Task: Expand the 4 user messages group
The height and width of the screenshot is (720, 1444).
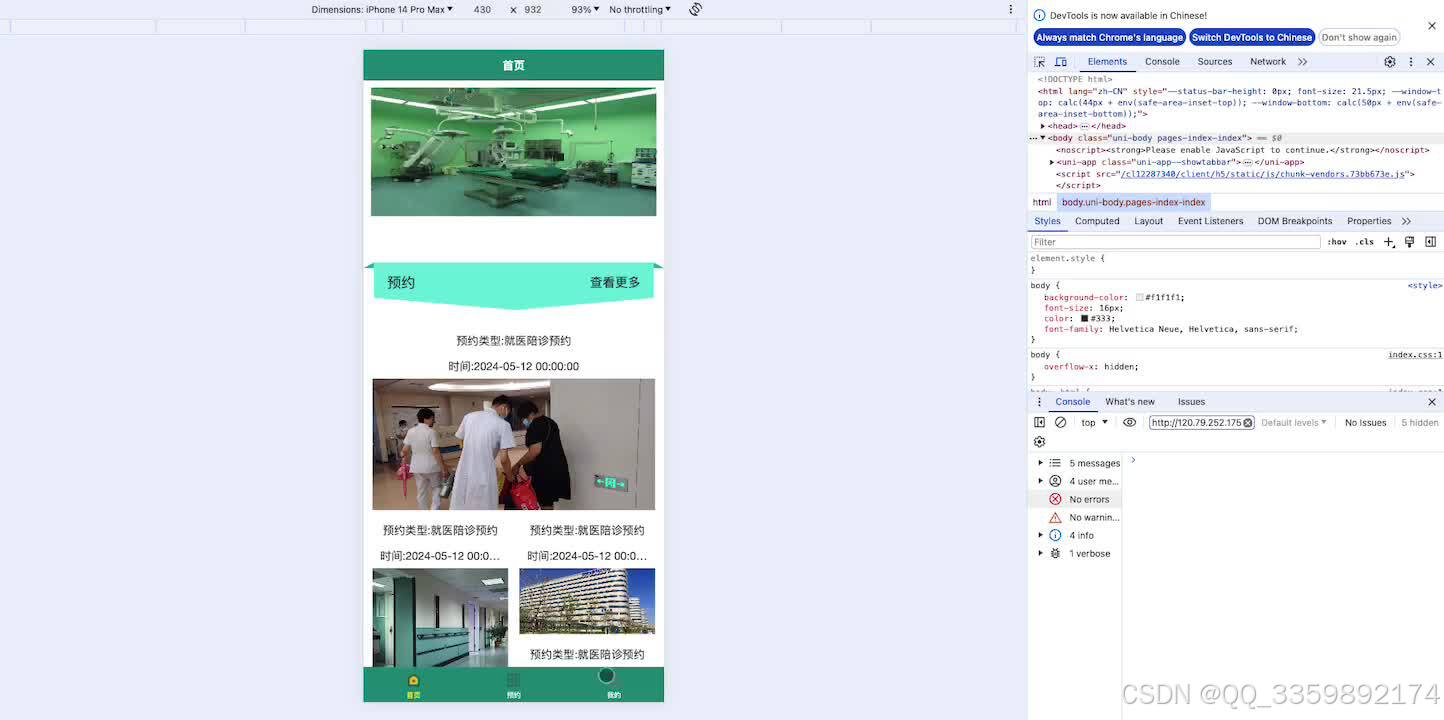Action: (1040, 481)
